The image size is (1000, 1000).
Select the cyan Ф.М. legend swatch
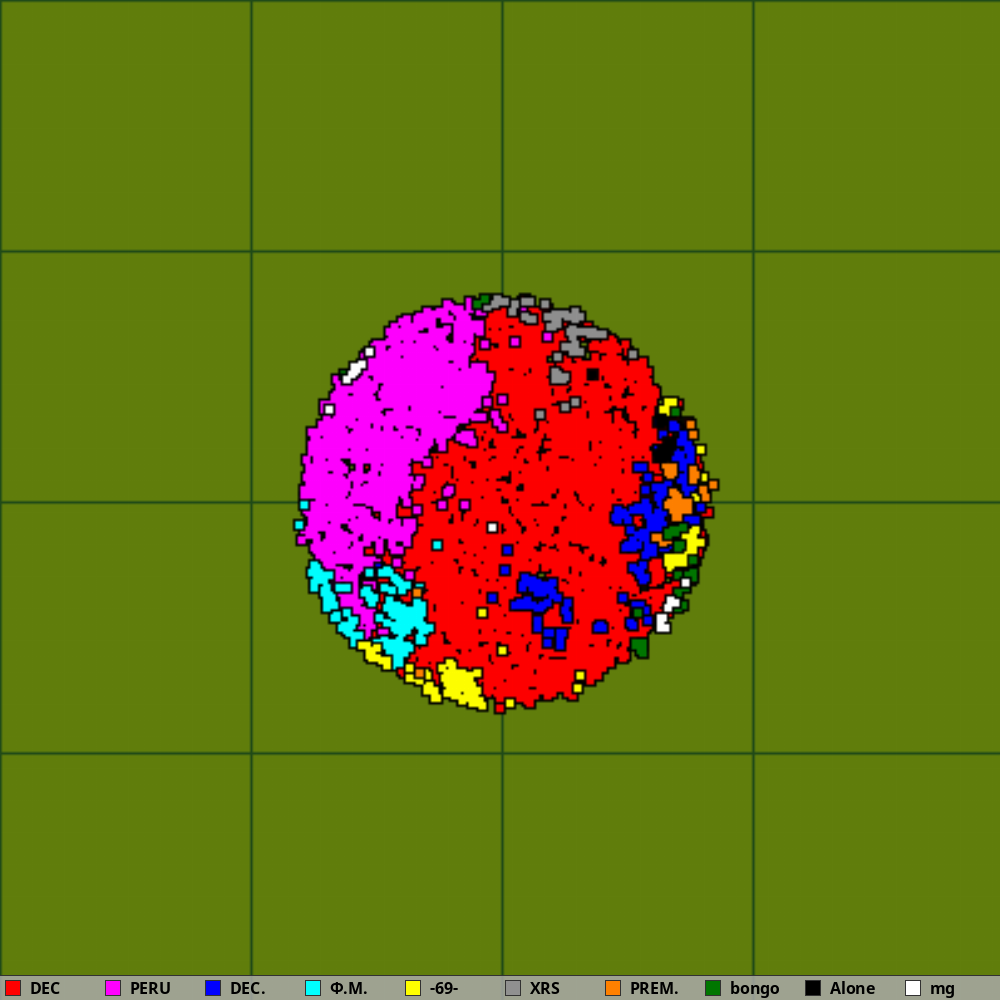coord(313,988)
